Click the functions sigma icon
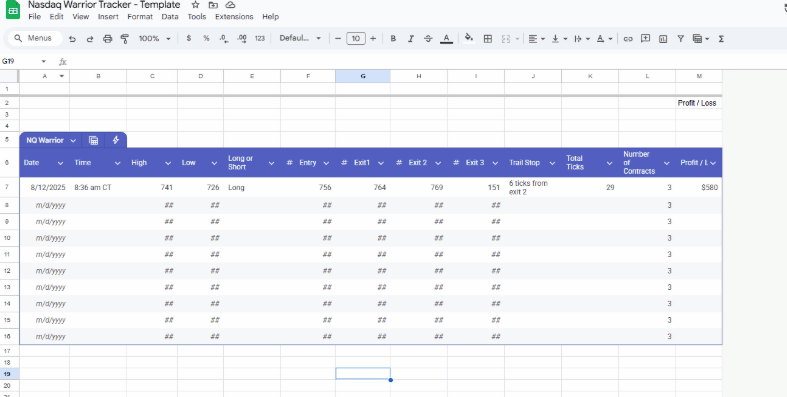The width and height of the screenshot is (787, 397). (x=721, y=39)
